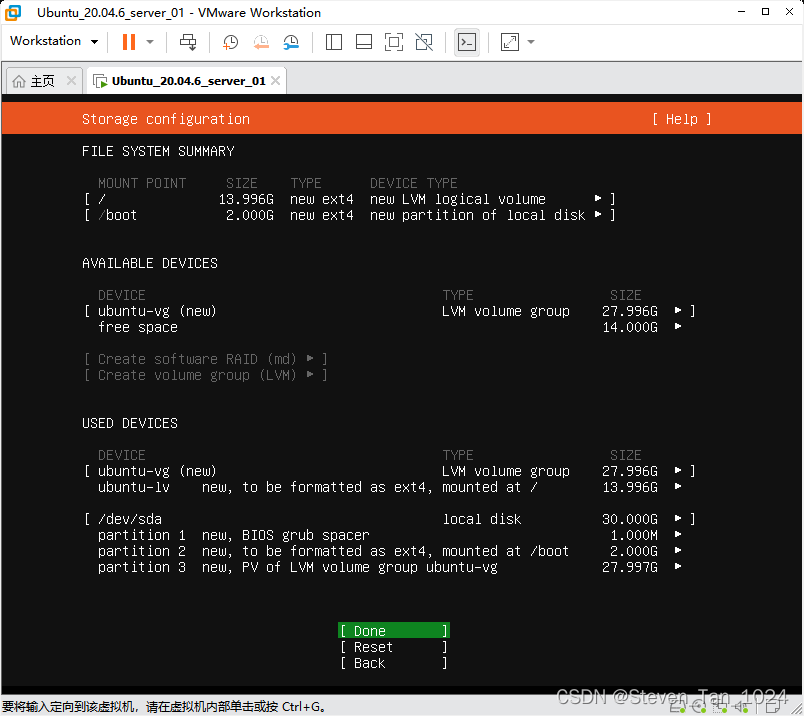Open partition 3 PV of LVM options
The image size is (804, 716).
pyautogui.click(x=390, y=567)
